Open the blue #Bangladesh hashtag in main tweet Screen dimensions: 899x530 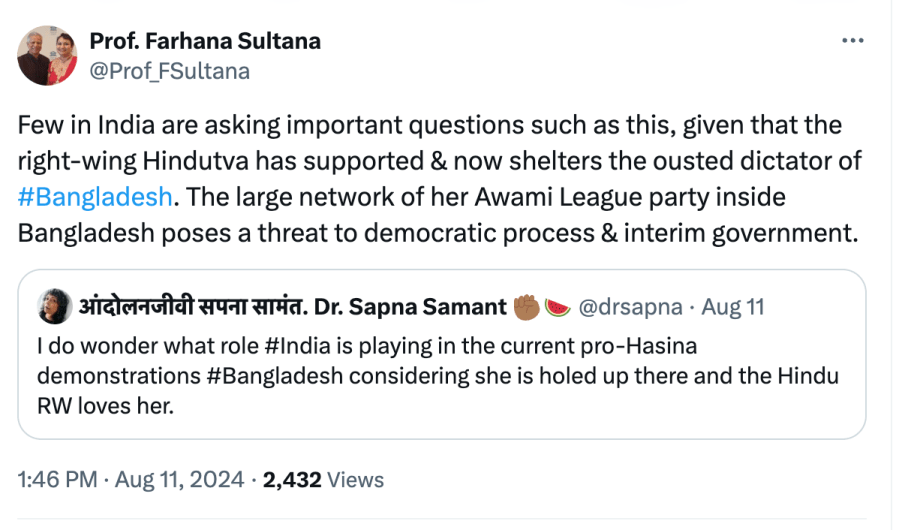click(x=97, y=196)
